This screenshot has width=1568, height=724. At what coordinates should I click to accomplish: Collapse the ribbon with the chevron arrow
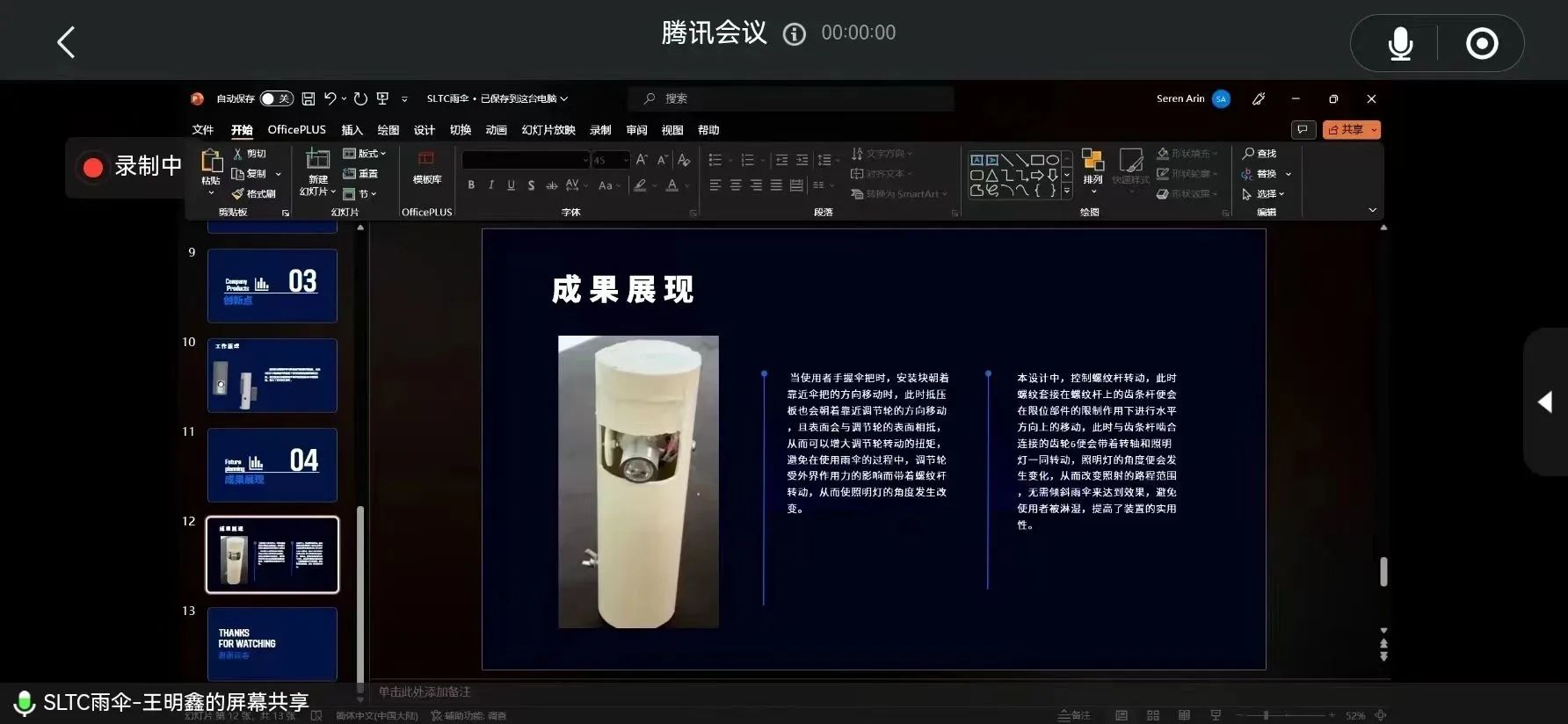click(1372, 210)
